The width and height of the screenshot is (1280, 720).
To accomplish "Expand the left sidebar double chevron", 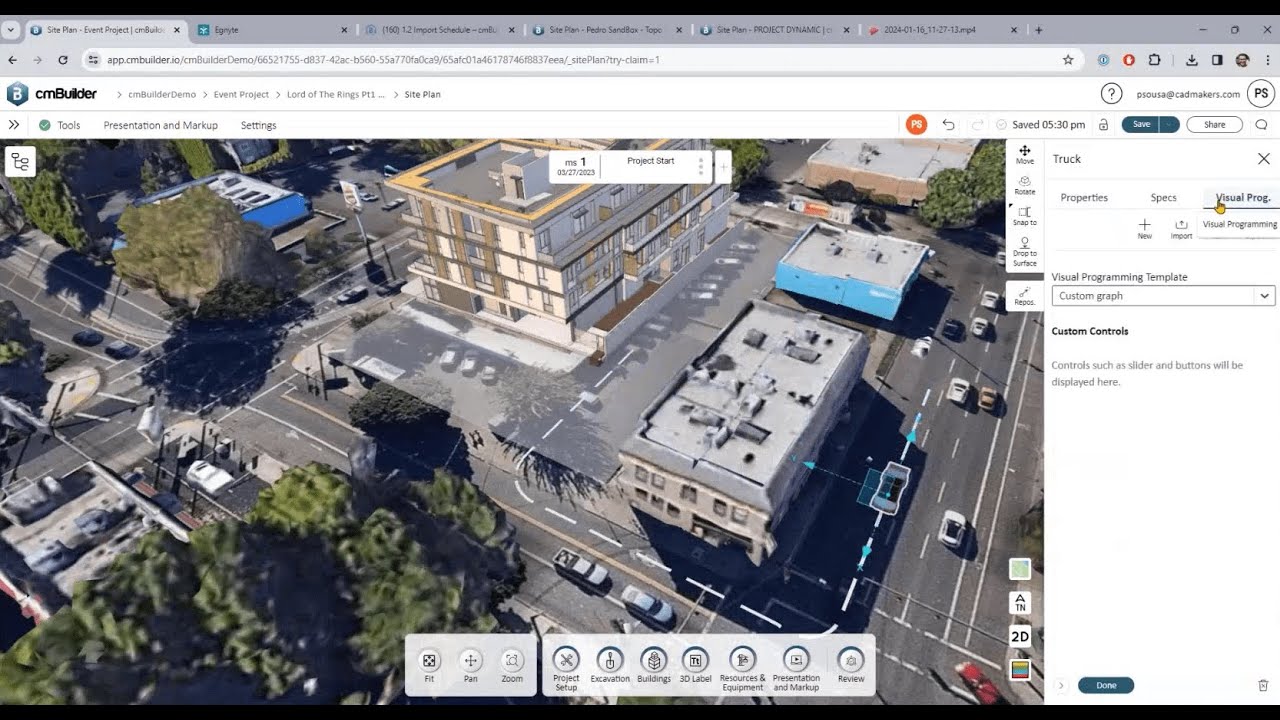I will tap(14, 125).
